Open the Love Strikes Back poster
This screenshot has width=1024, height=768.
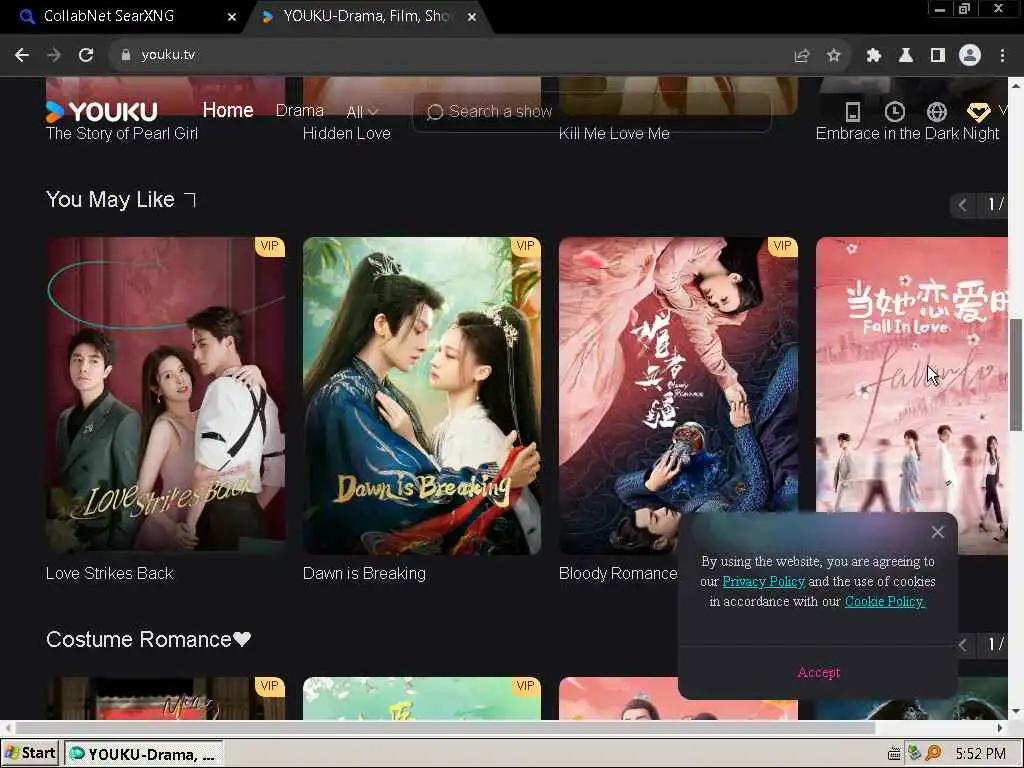click(x=165, y=396)
